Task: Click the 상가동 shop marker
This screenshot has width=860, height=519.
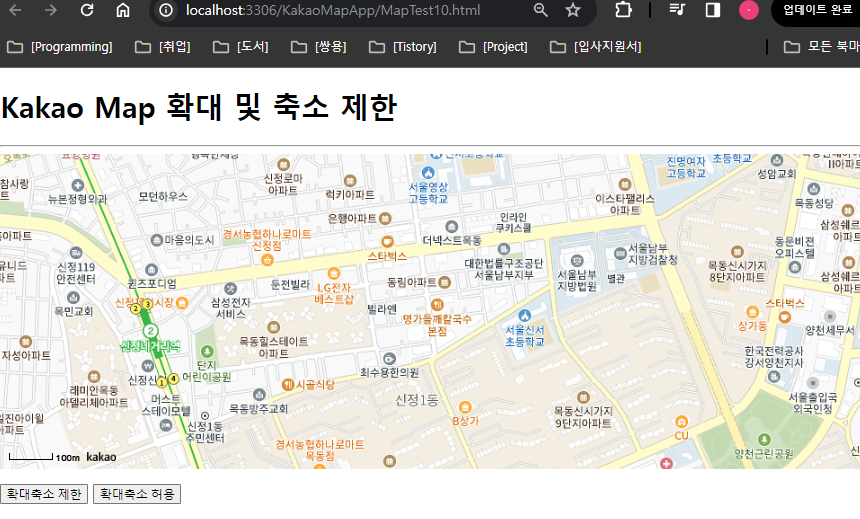Action: 752,313
